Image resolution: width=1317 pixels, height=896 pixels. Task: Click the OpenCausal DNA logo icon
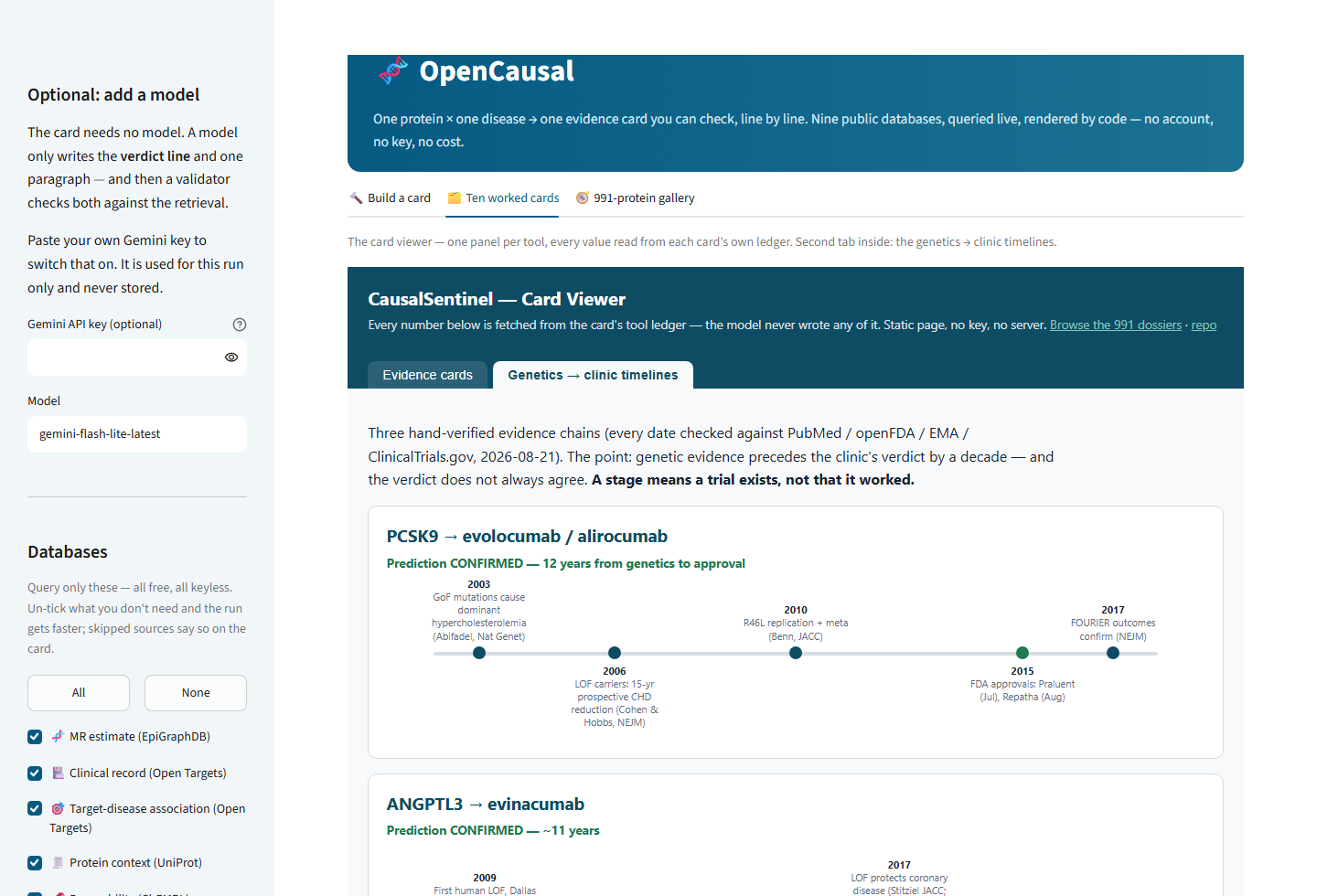pyautogui.click(x=393, y=71)
